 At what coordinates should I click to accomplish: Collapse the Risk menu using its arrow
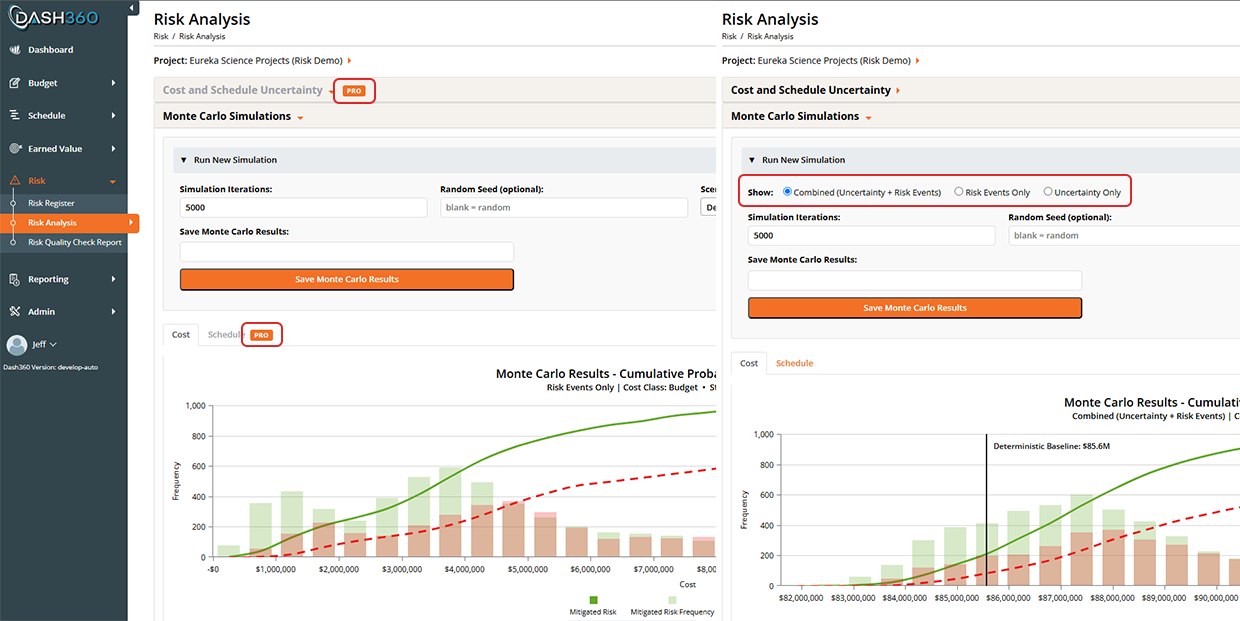coord(113,181)
